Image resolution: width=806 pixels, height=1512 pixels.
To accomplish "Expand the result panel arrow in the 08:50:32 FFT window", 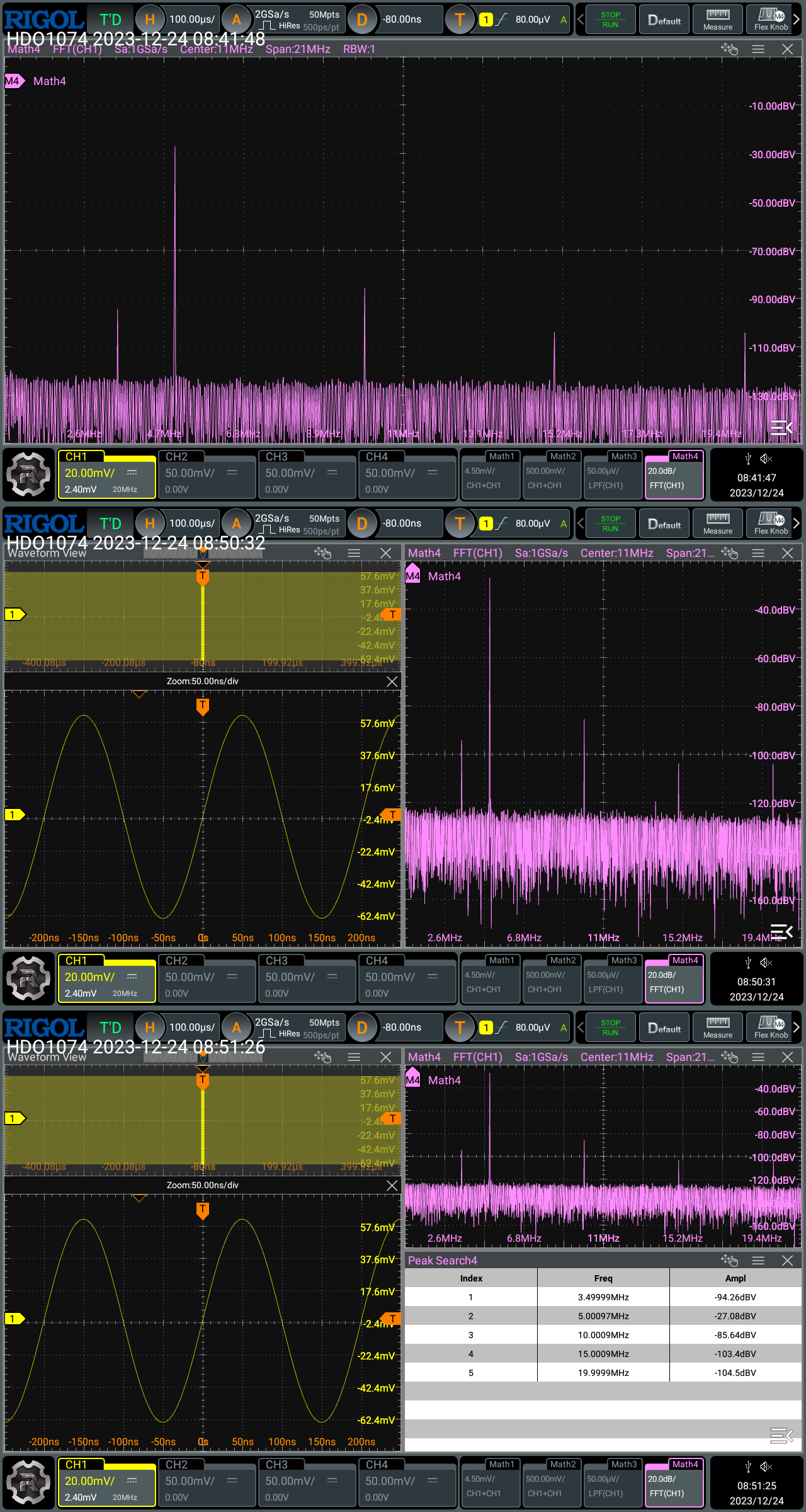I will click(781, 931).
